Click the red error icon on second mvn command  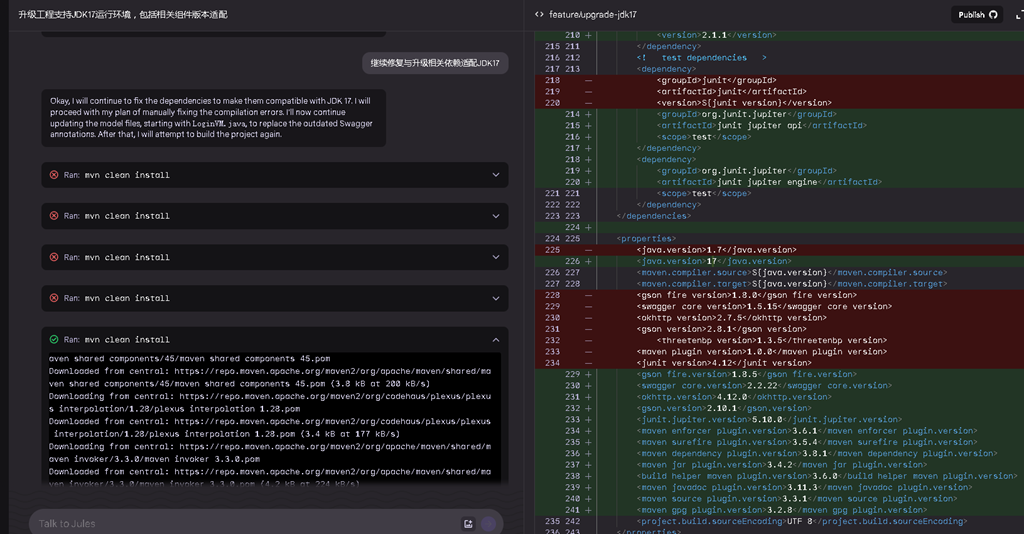point(54,216)
